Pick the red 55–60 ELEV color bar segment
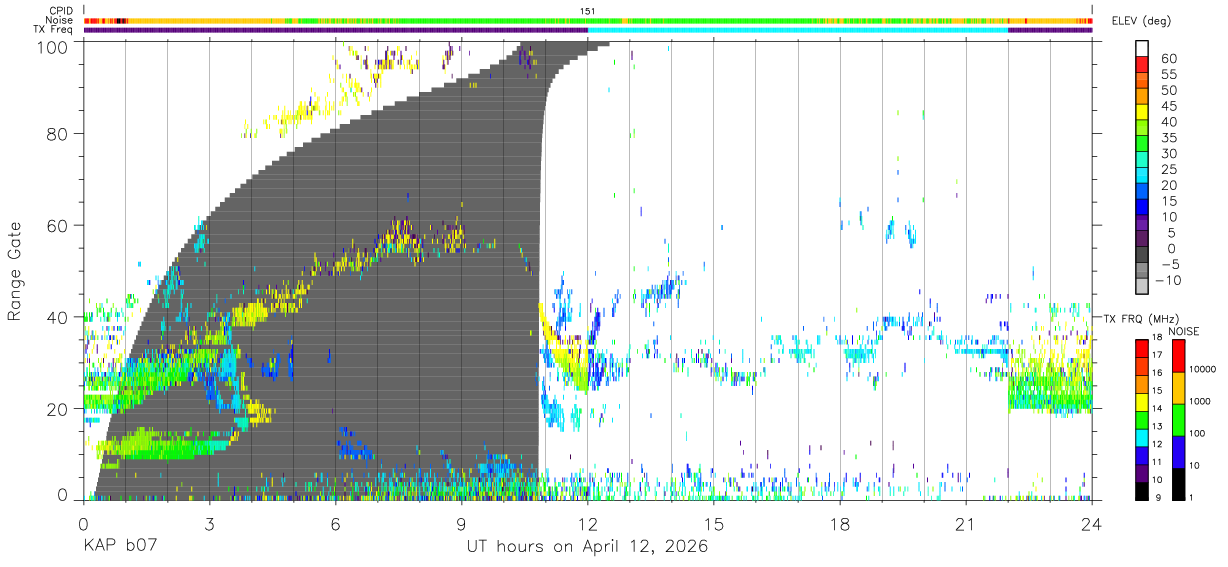 click(x=1143, y=65)
